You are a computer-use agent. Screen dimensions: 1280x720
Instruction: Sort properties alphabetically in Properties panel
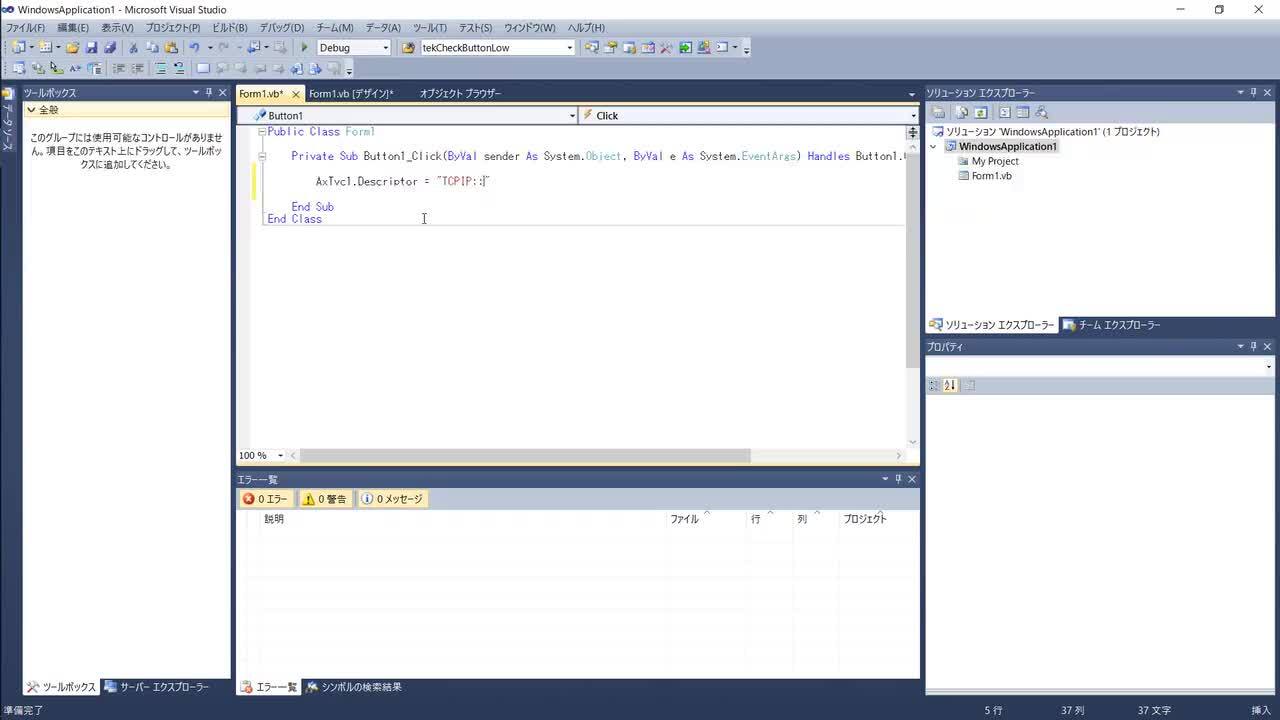pos(950,385)
